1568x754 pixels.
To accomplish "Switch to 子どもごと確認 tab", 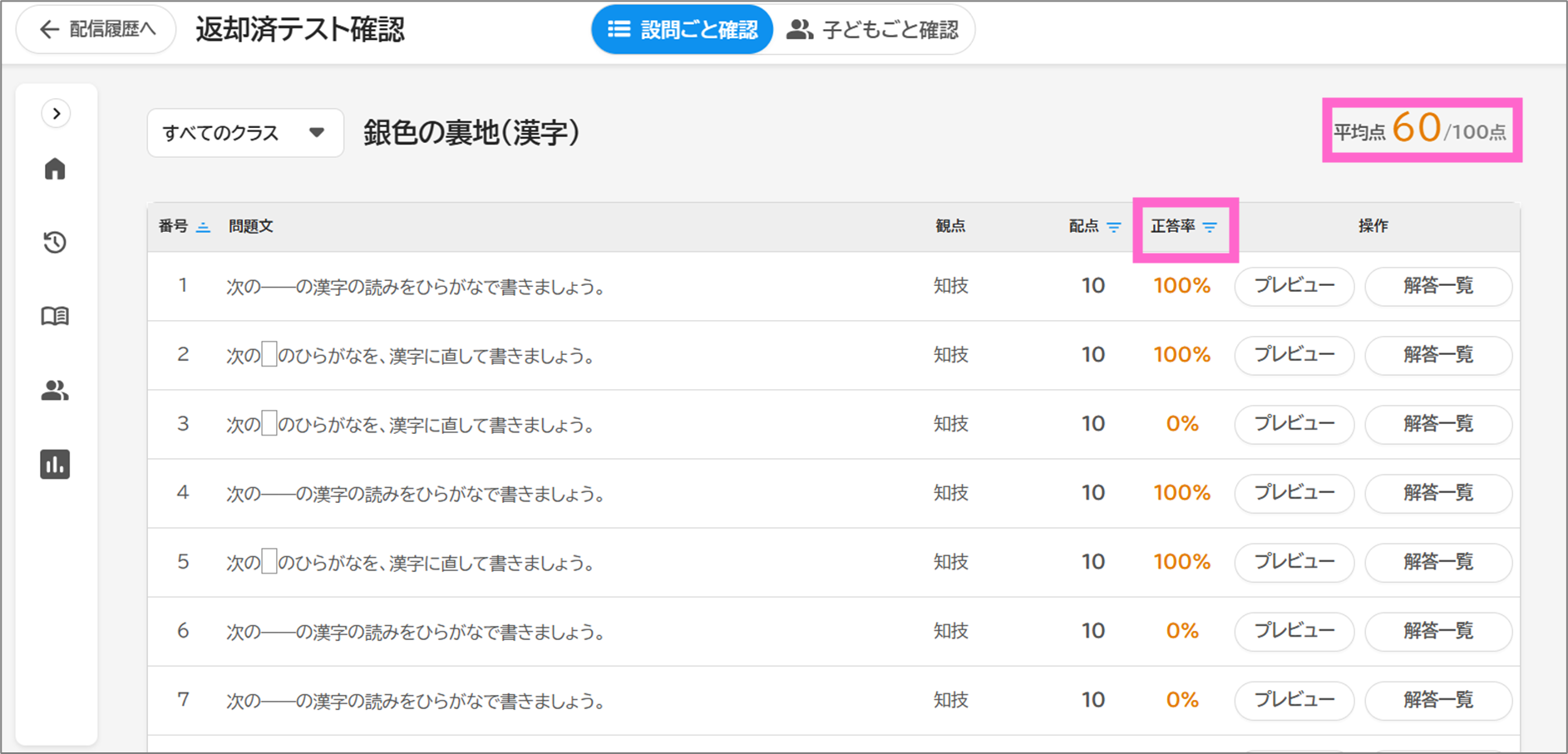I will tap(873, 30).
